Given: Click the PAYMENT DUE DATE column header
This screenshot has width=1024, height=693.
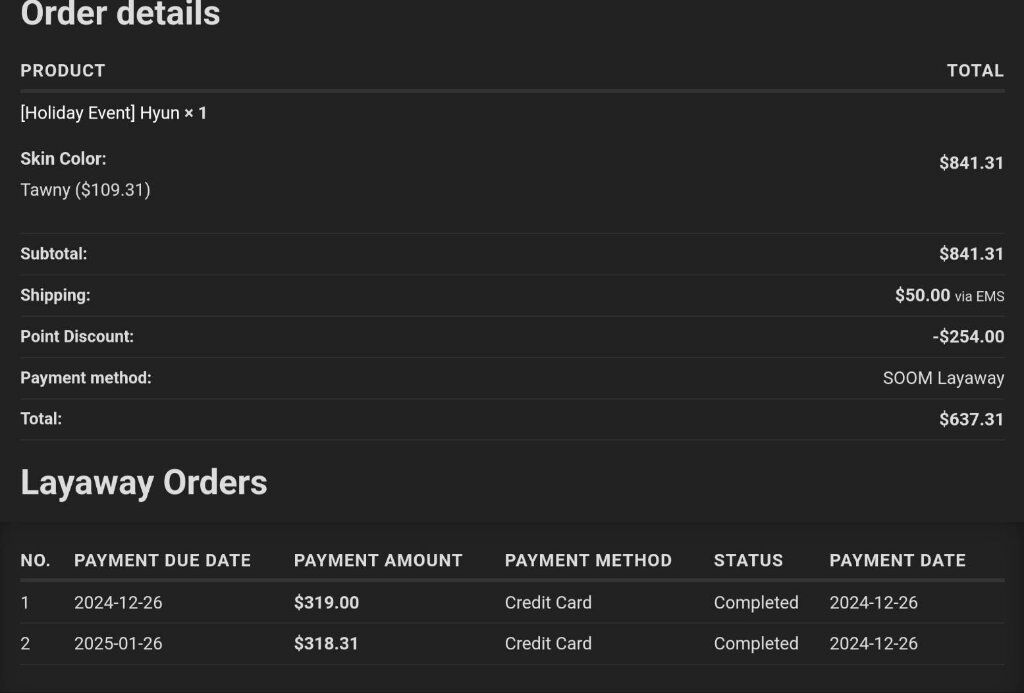Looking at the screenshot, I should click(163, 560).
